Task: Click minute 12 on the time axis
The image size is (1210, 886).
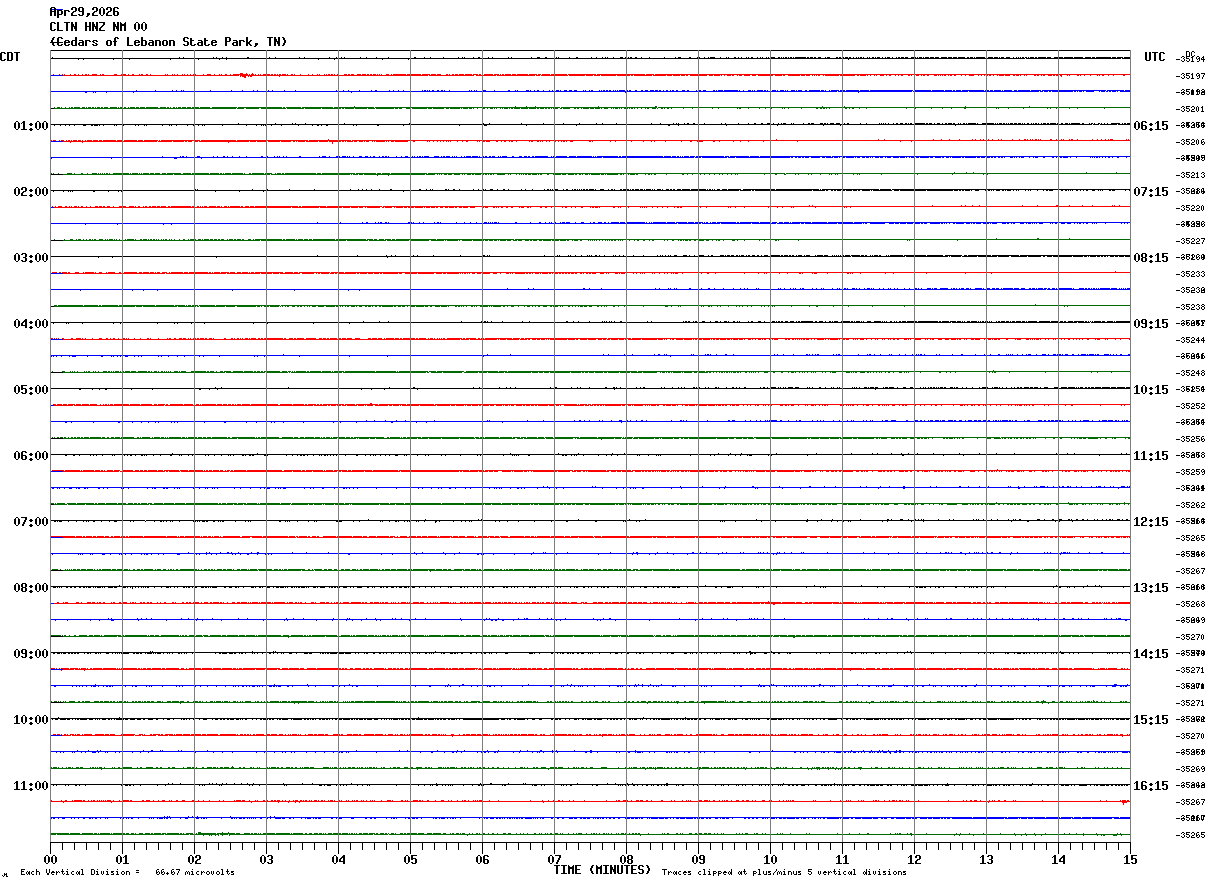Action: pos(914,858)
